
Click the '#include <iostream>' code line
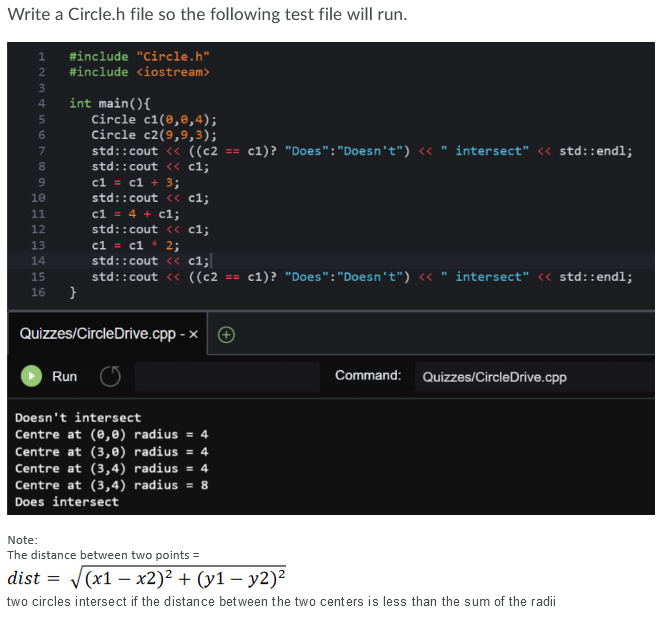(x=139, y=72)
